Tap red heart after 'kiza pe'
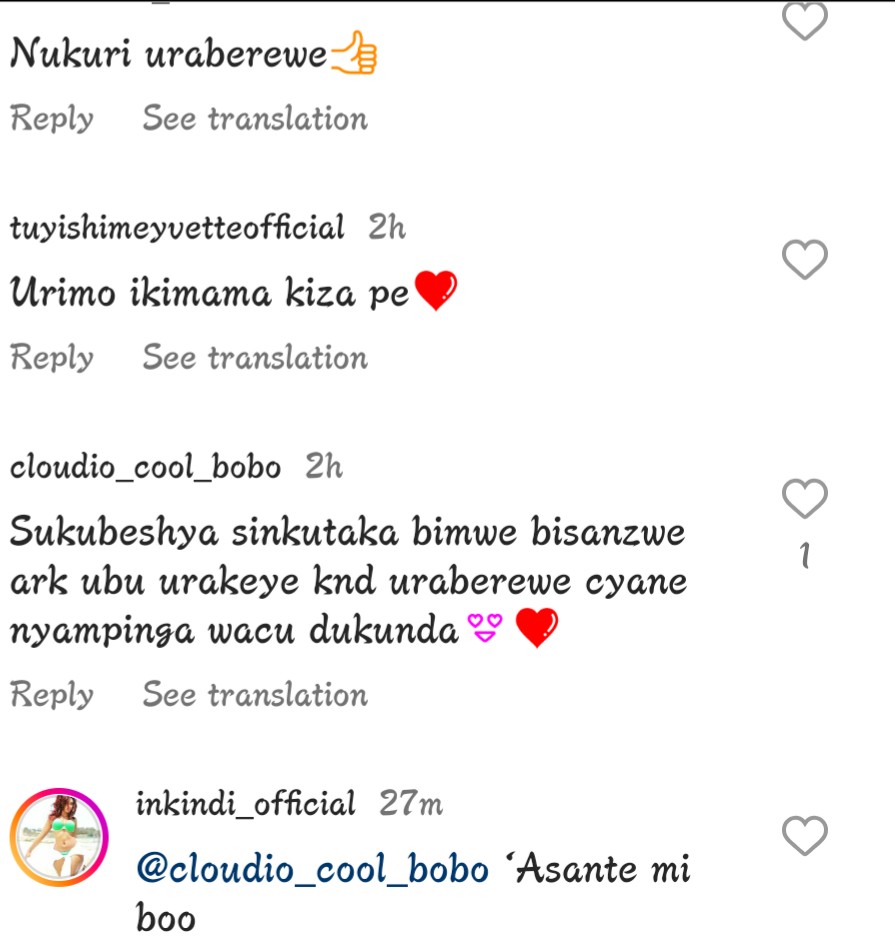The image size is (895, 943). click(x=436, y=290)
